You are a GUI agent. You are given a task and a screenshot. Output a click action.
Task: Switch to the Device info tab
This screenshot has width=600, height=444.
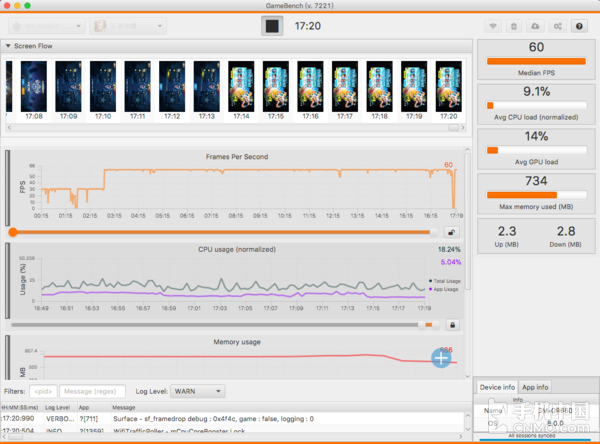tap(497, 386)
